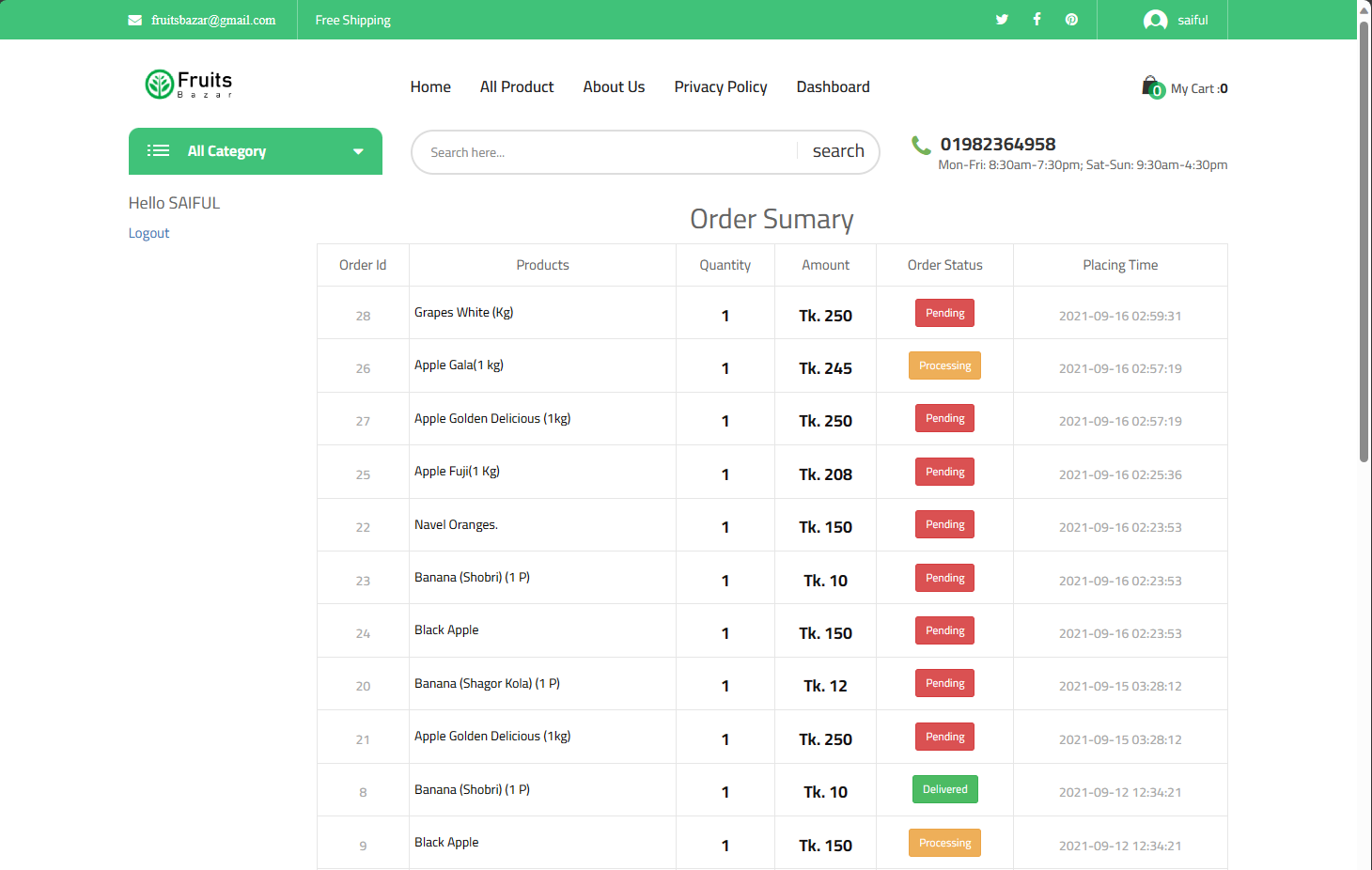Click the Fruits Bazar logo
This screenshot has width=1372, height=870.
[189, 85]
